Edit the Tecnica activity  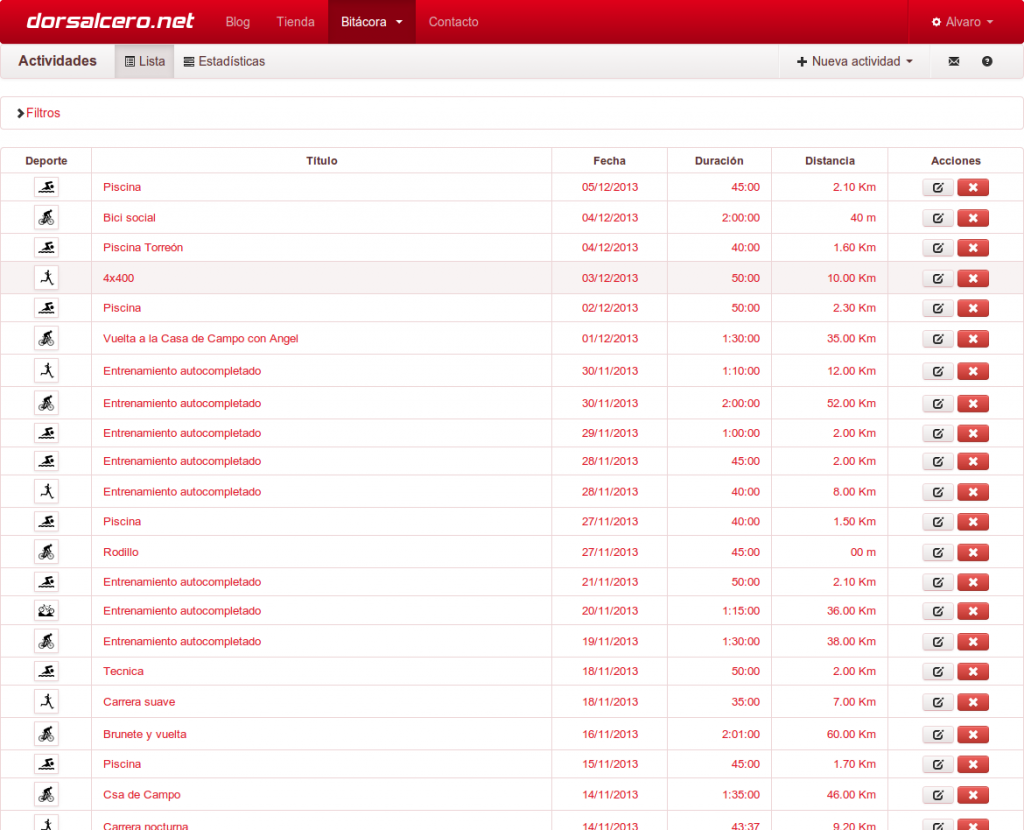click(x=938, y=672)
